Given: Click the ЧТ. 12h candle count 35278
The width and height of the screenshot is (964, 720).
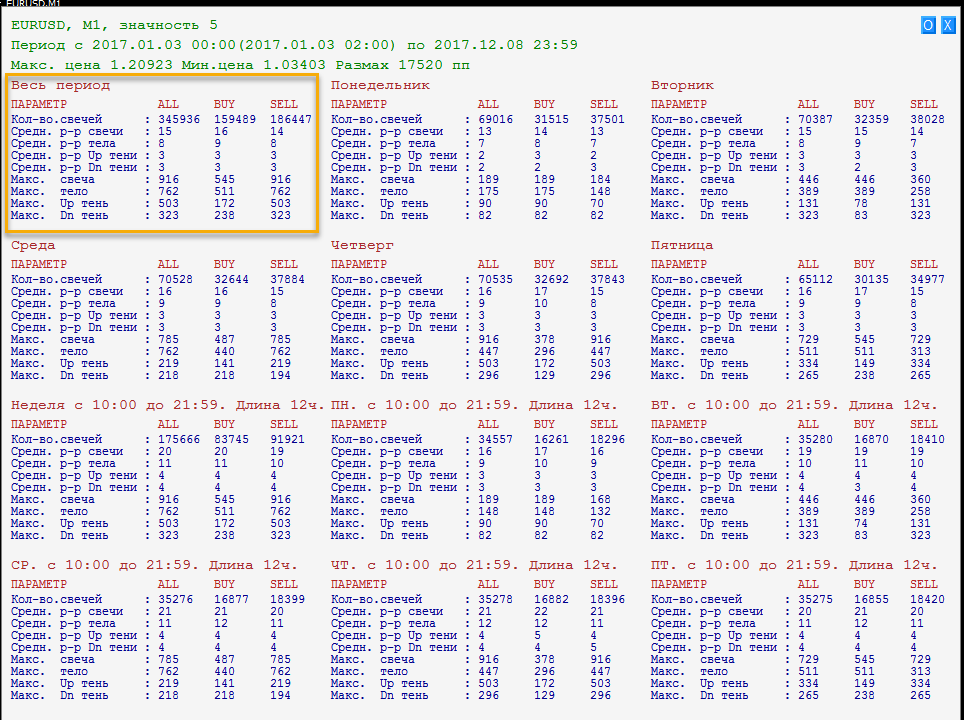Looking at the screenshot, I should click(496, 599).
